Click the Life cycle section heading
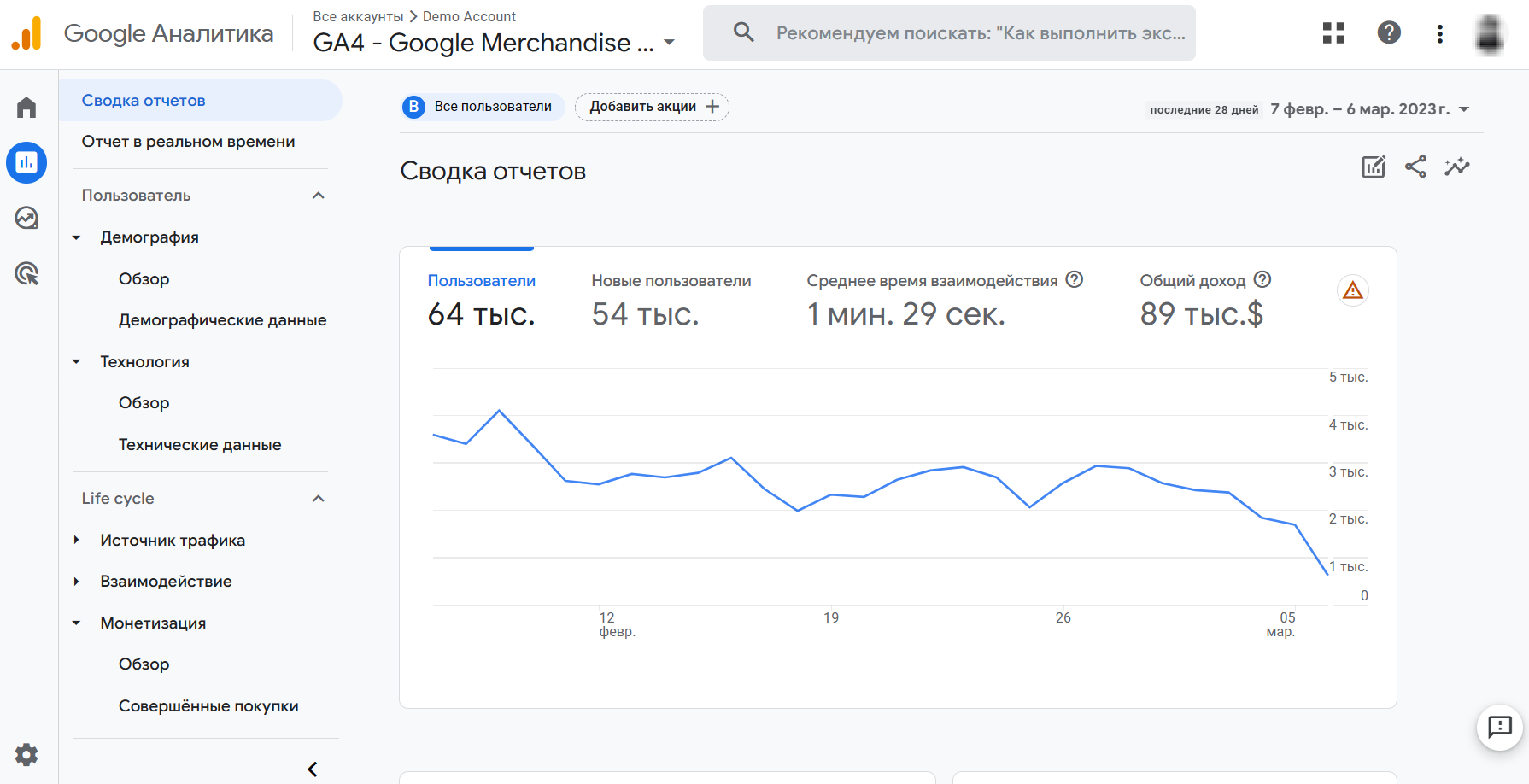 118,499
